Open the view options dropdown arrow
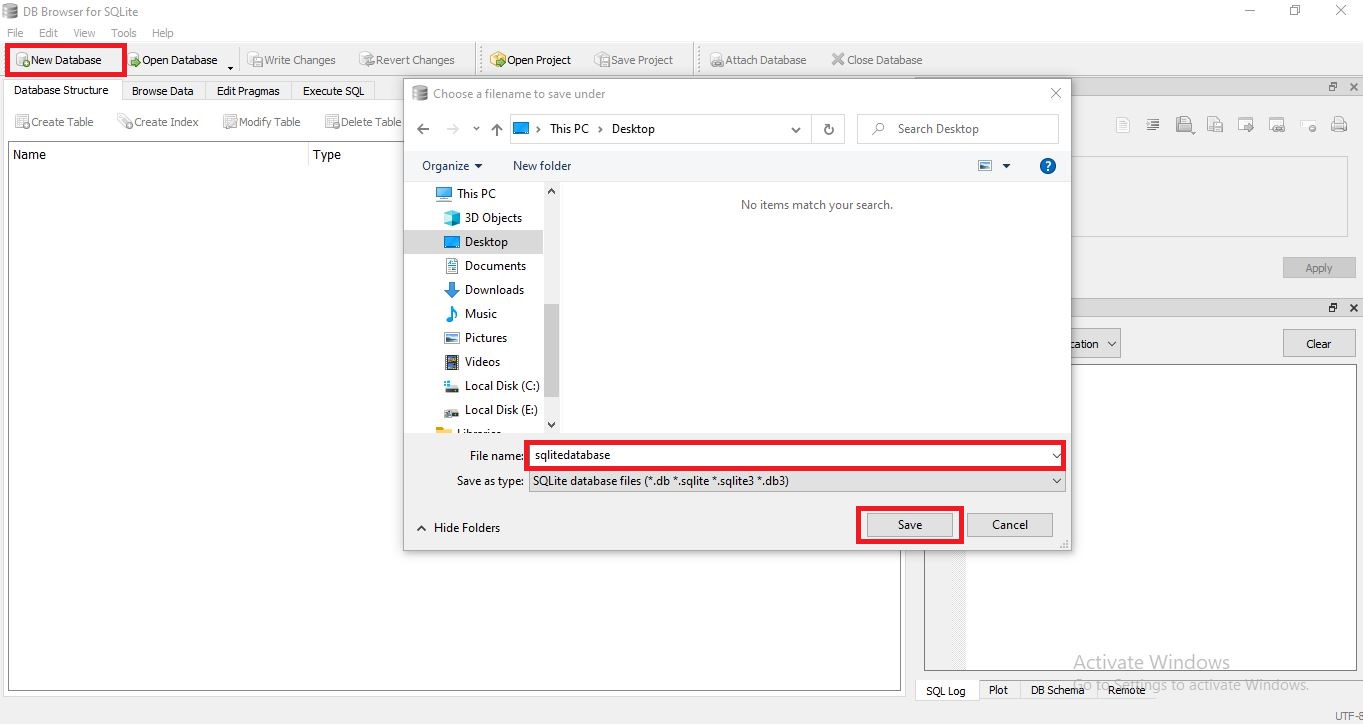 (x=1006, y=166)
